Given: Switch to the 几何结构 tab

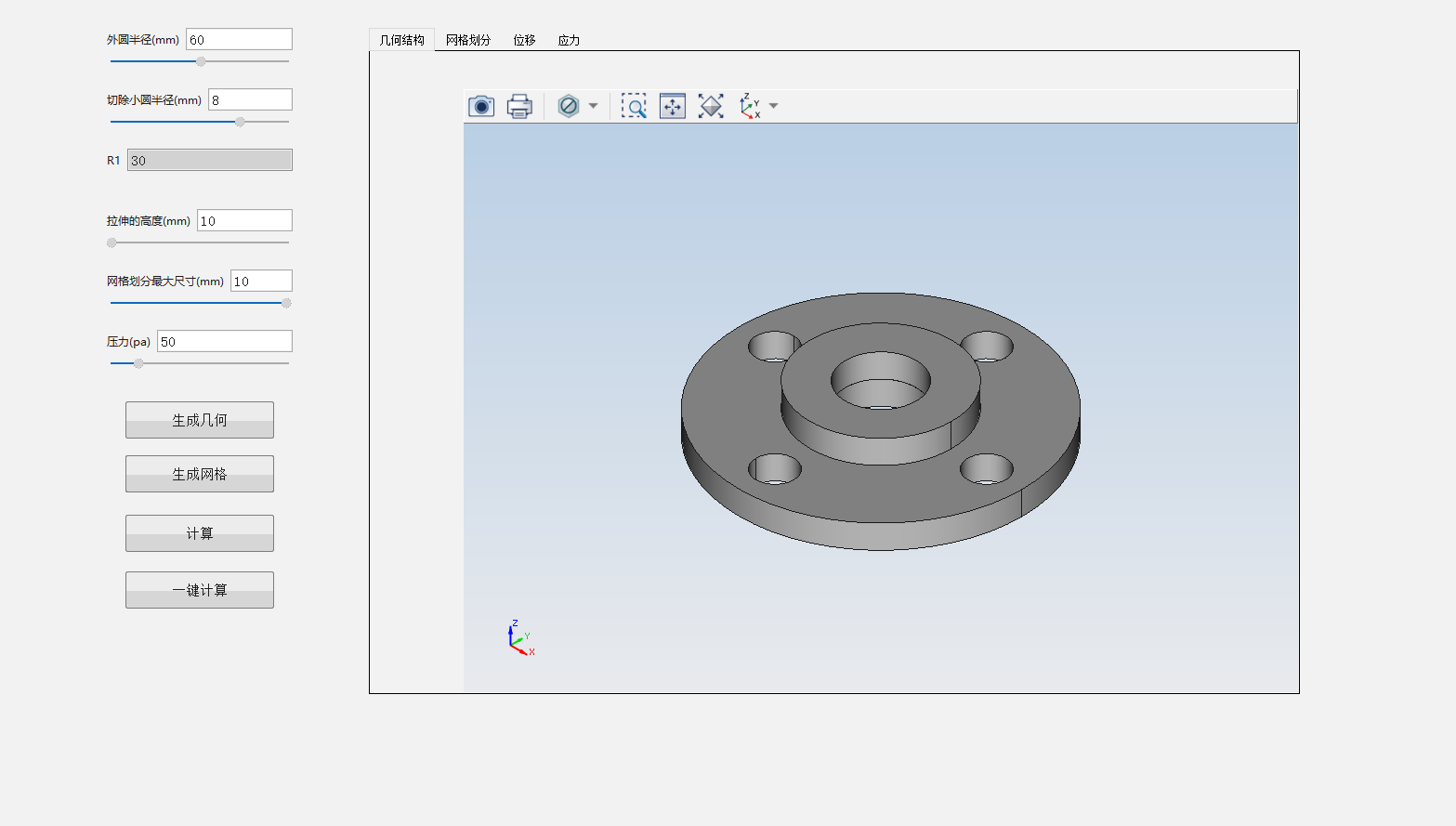Looking at the screenshot, I should (x=402, y=40).
